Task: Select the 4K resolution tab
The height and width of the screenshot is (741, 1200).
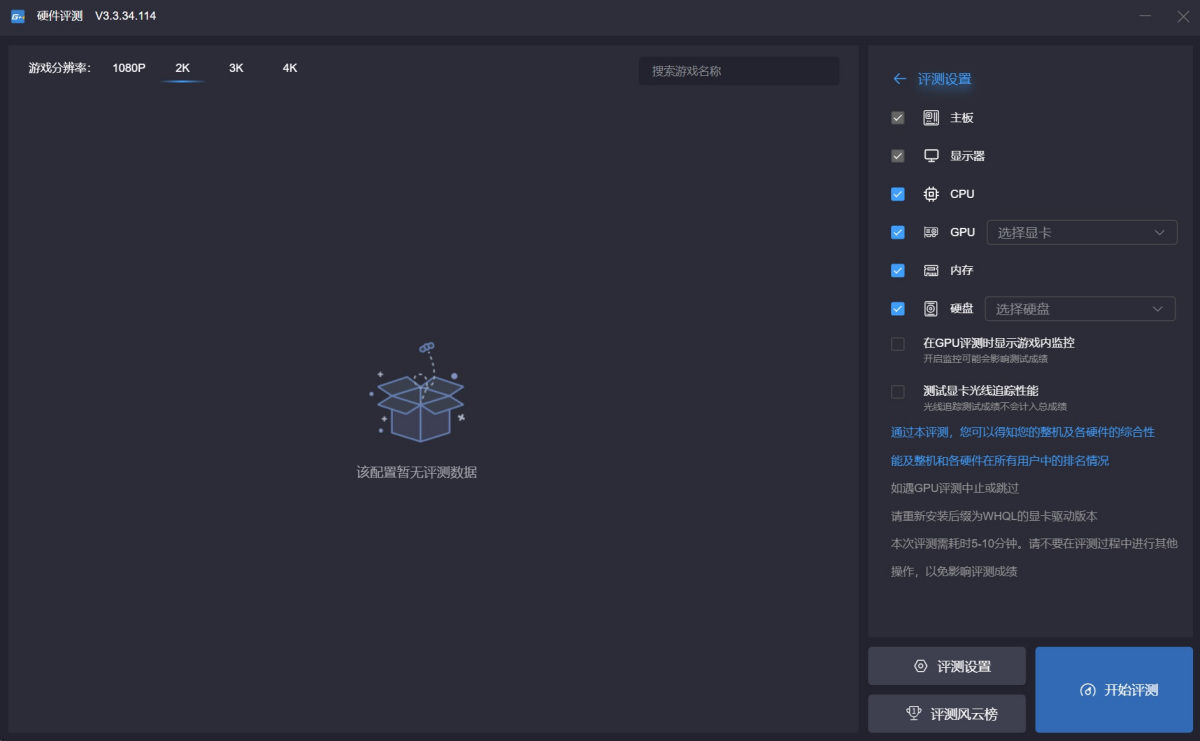Action: point(290,68)
